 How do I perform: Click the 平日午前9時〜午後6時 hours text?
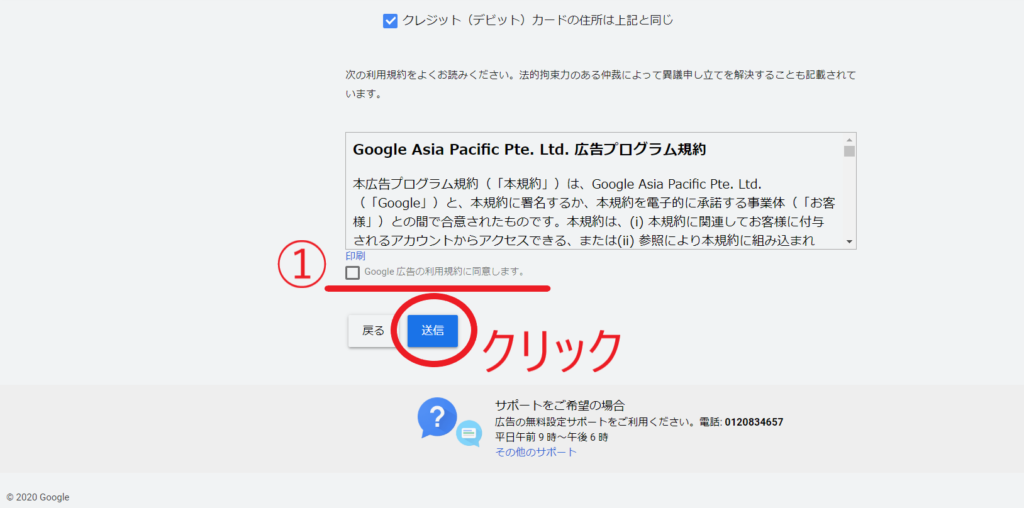click(x=552, y=437)
